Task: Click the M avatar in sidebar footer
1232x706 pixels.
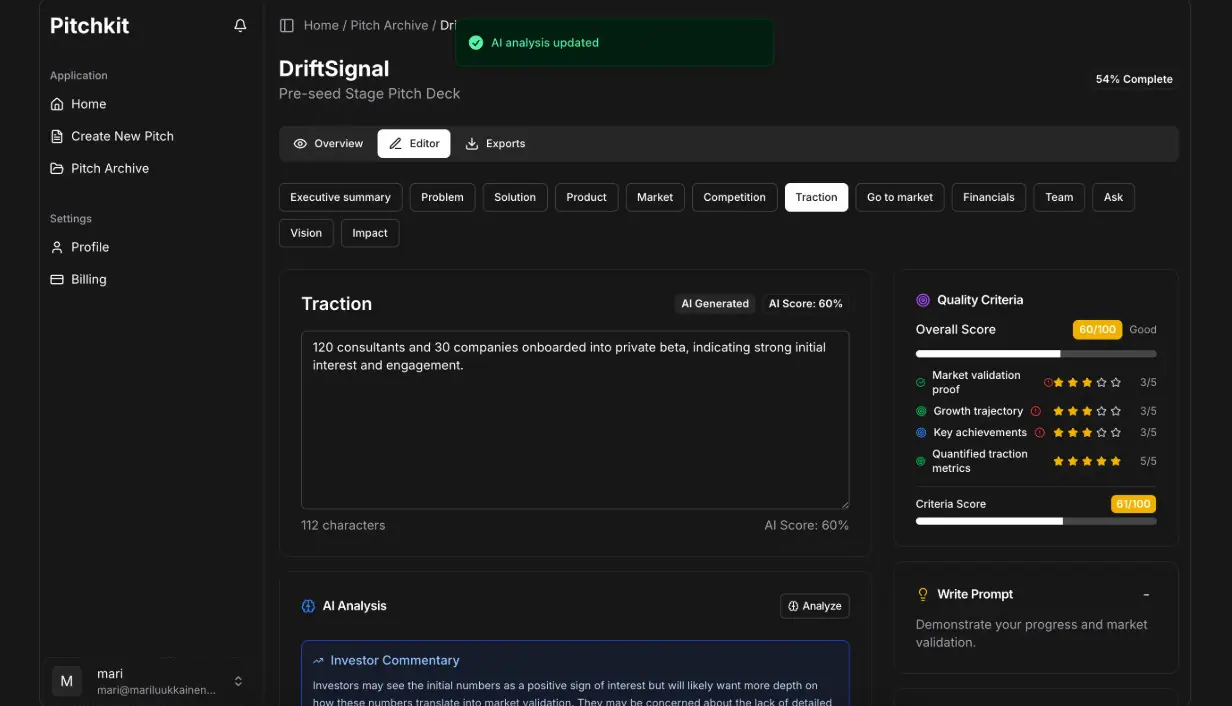Action: (x=67, y=681)
